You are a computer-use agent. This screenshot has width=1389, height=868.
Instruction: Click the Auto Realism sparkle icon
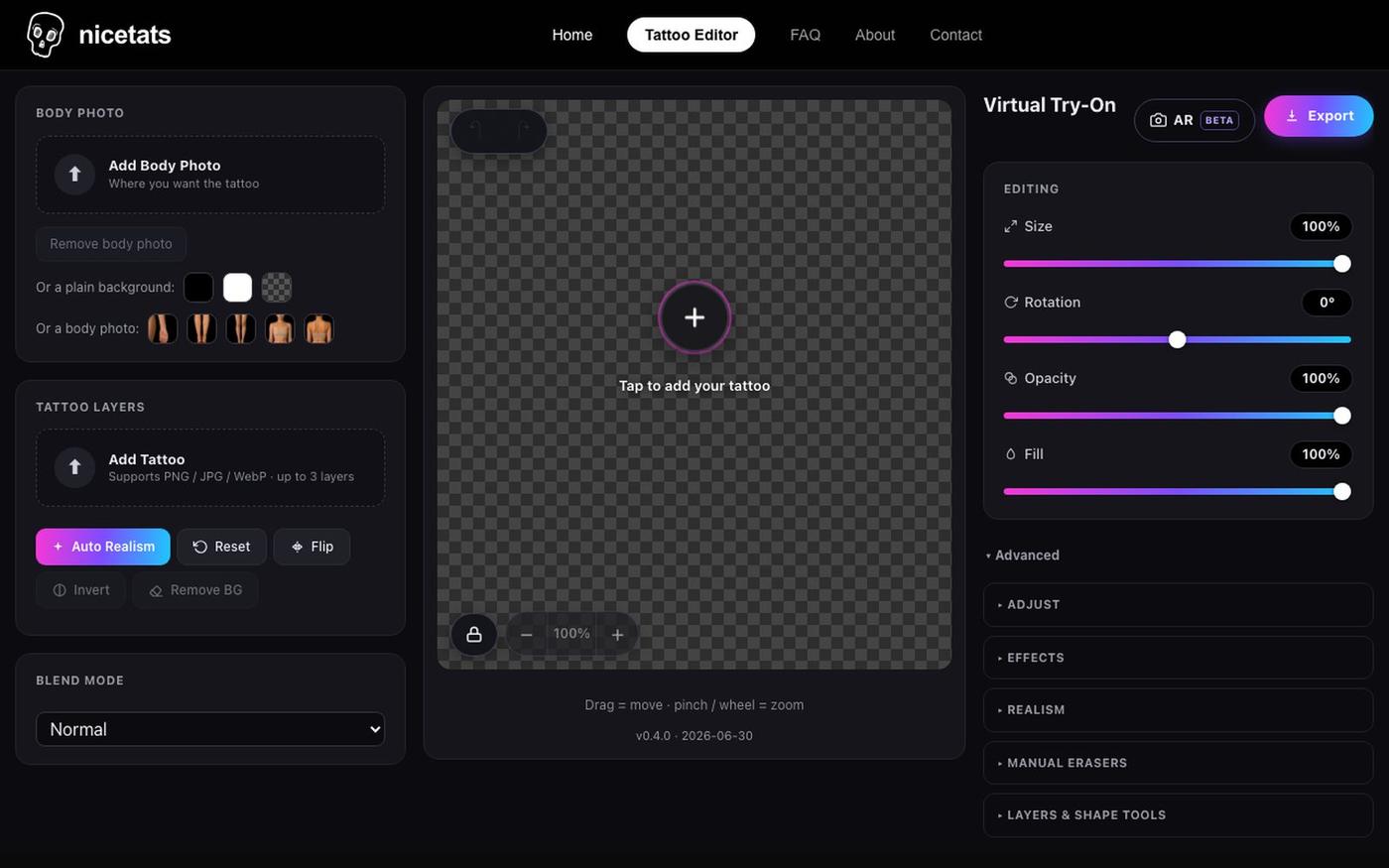point(58,547)
